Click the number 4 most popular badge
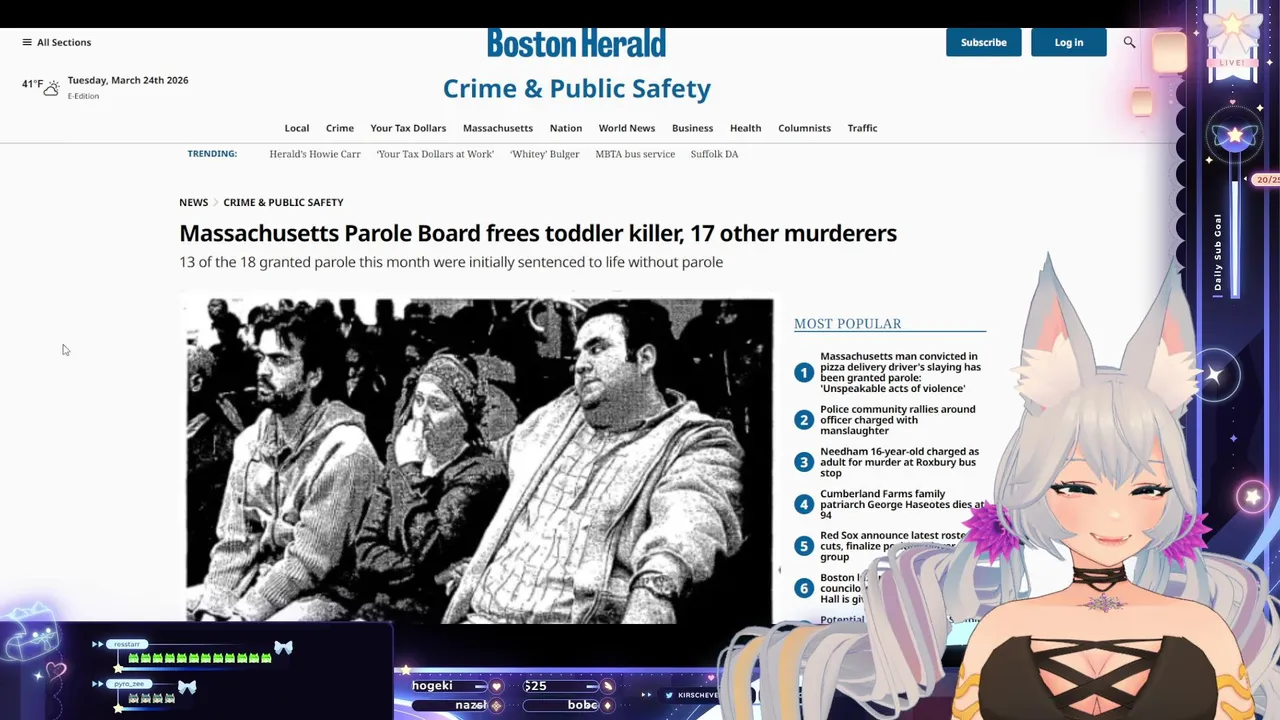 [x=804, y=504]
